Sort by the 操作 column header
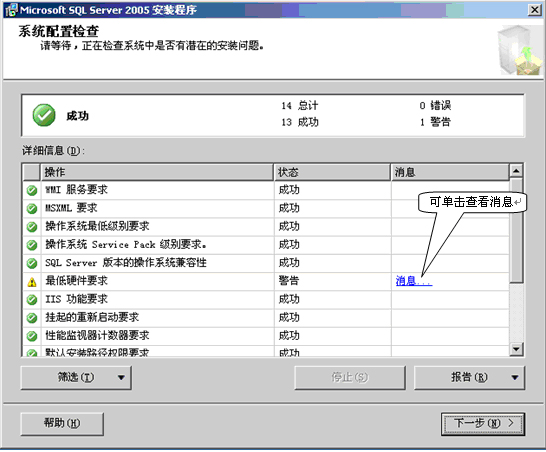 click(x=157, y=172)
